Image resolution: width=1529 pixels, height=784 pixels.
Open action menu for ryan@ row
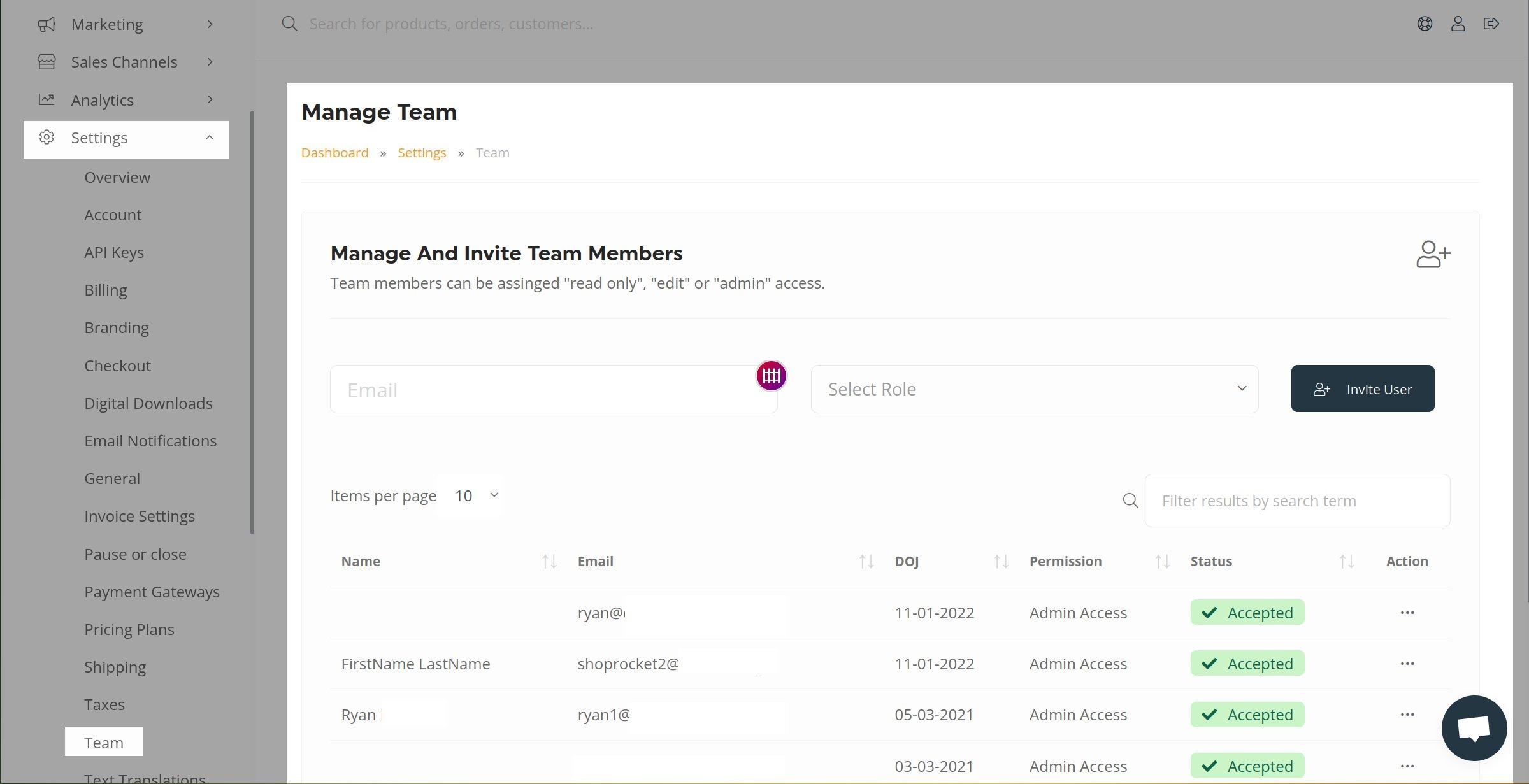click(1407, 613)
